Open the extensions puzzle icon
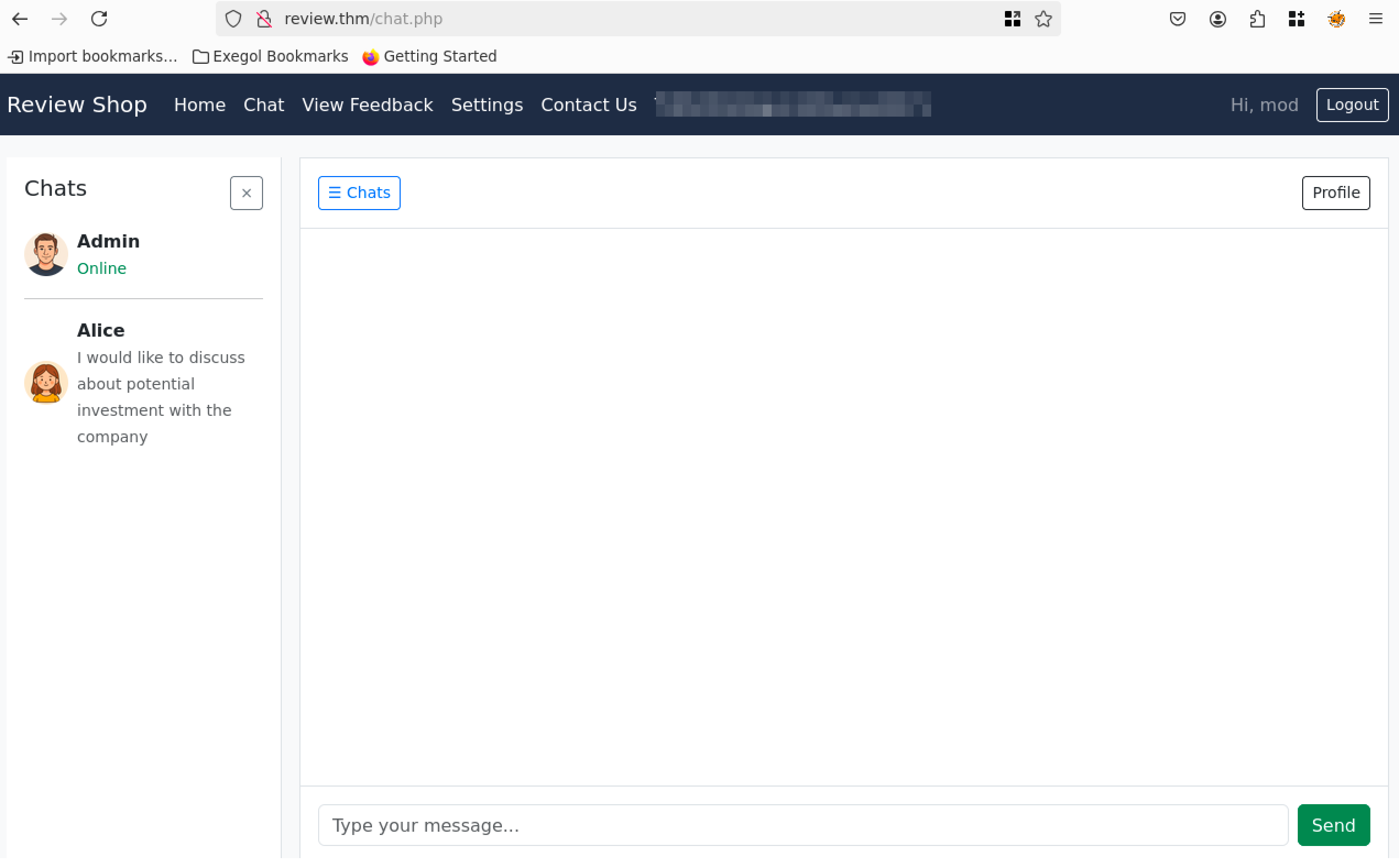 coord(1257,19)
